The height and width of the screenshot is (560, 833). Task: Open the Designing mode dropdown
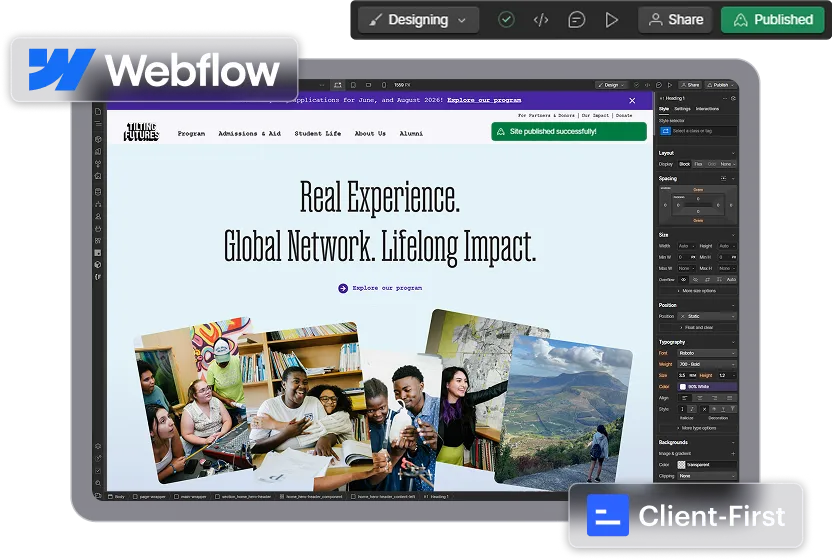[419, 20]
